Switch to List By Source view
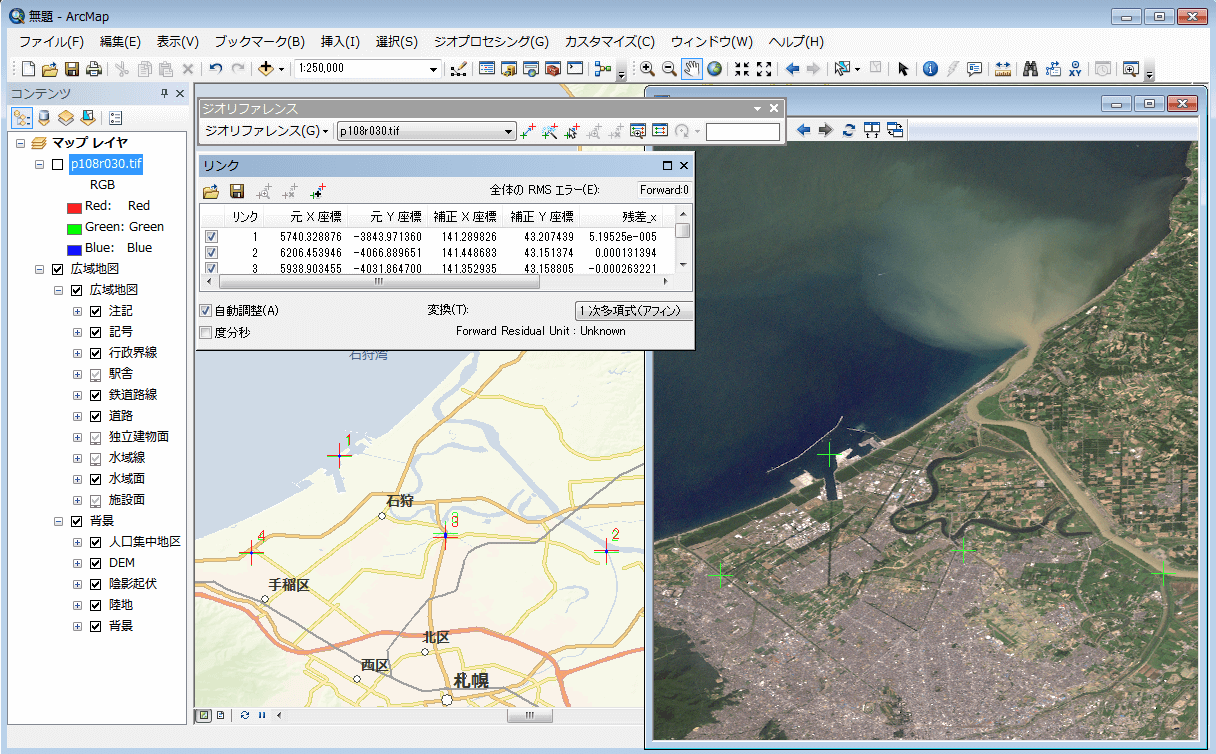This screenshot has width=1216, height=754. click(43, 118)
